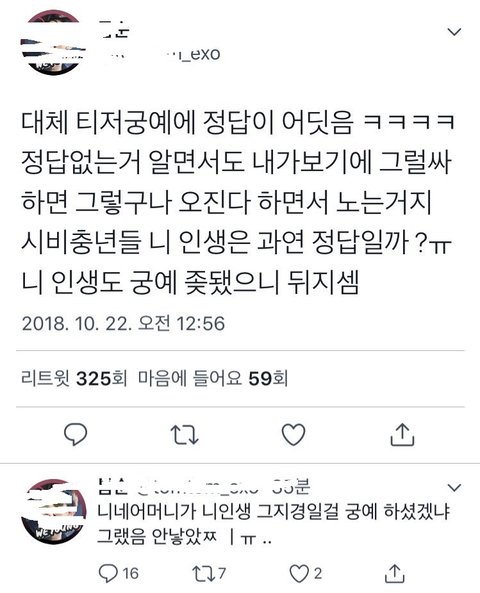Share the reply tweet

[395, 573]
